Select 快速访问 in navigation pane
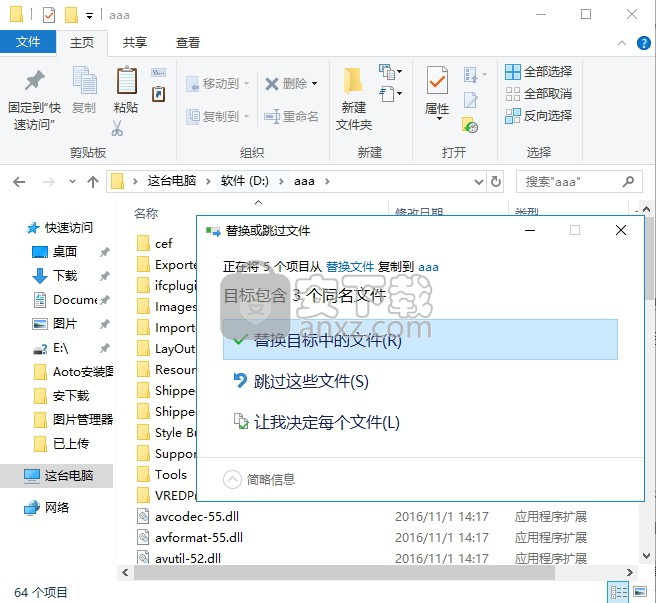Viewport: 656px width, 603px height. [69, 228]
